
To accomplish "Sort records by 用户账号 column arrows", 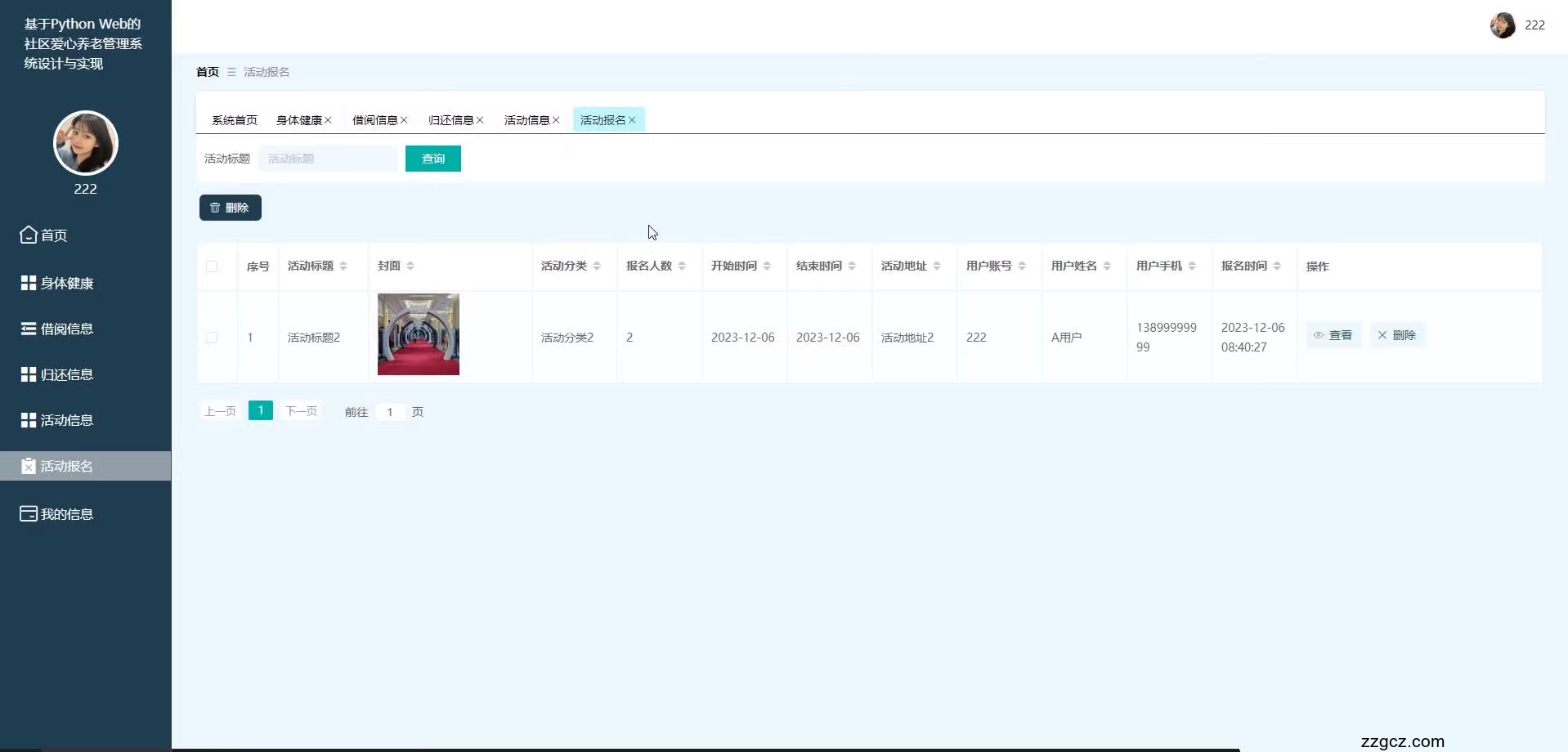I will 1023,265.
